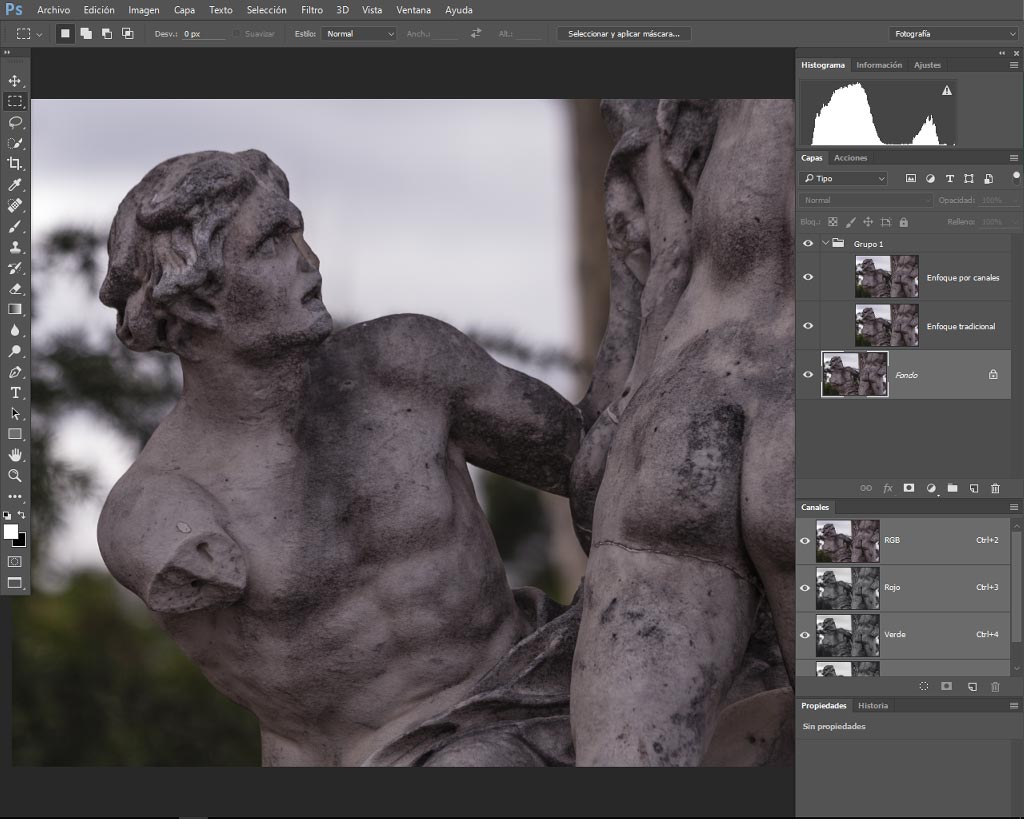Image resolution: width=1024 pixels, height=819 pixels.
Task: Toggle visibility of Rojo channel
Action: pyautogui.click(x=805, y=588)
